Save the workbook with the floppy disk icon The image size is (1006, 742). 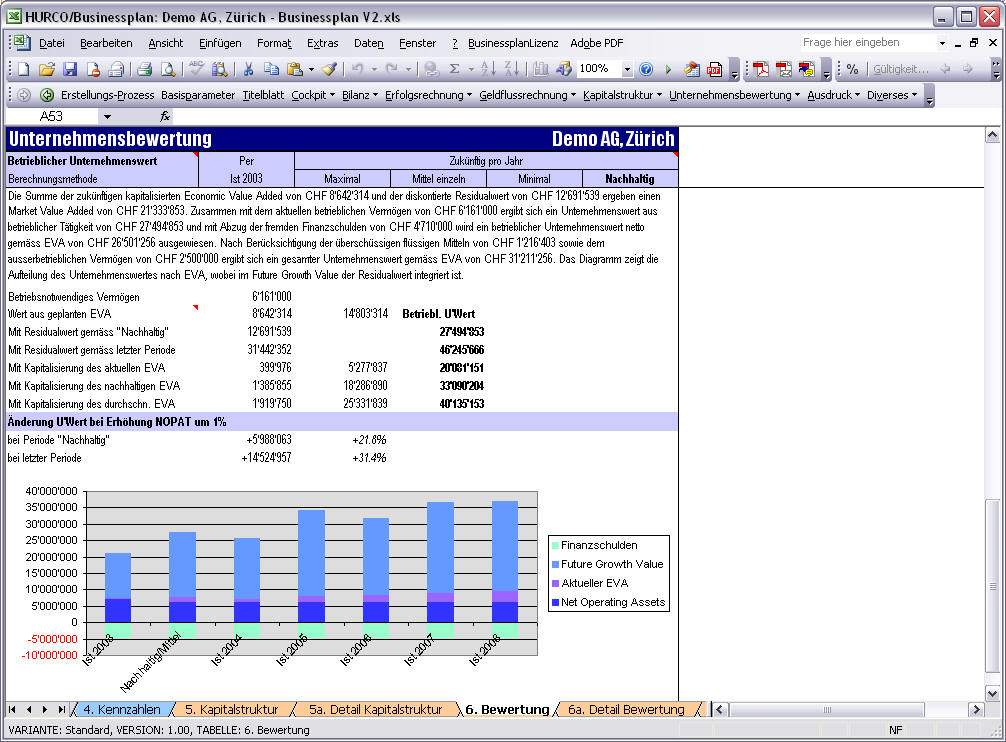pyautogui.click(x=70, y=69)
